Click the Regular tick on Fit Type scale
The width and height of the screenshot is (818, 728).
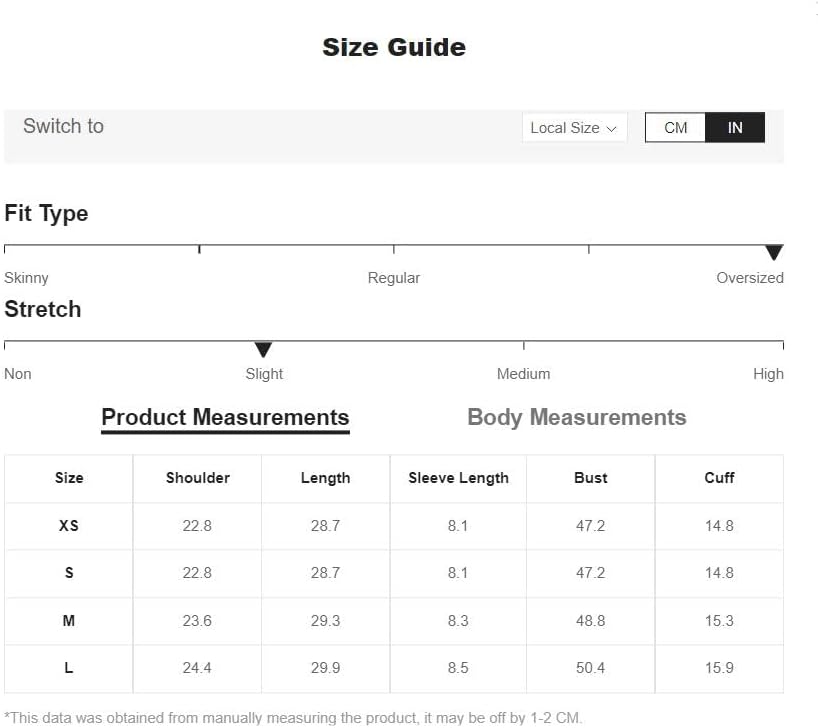(394, 249)
